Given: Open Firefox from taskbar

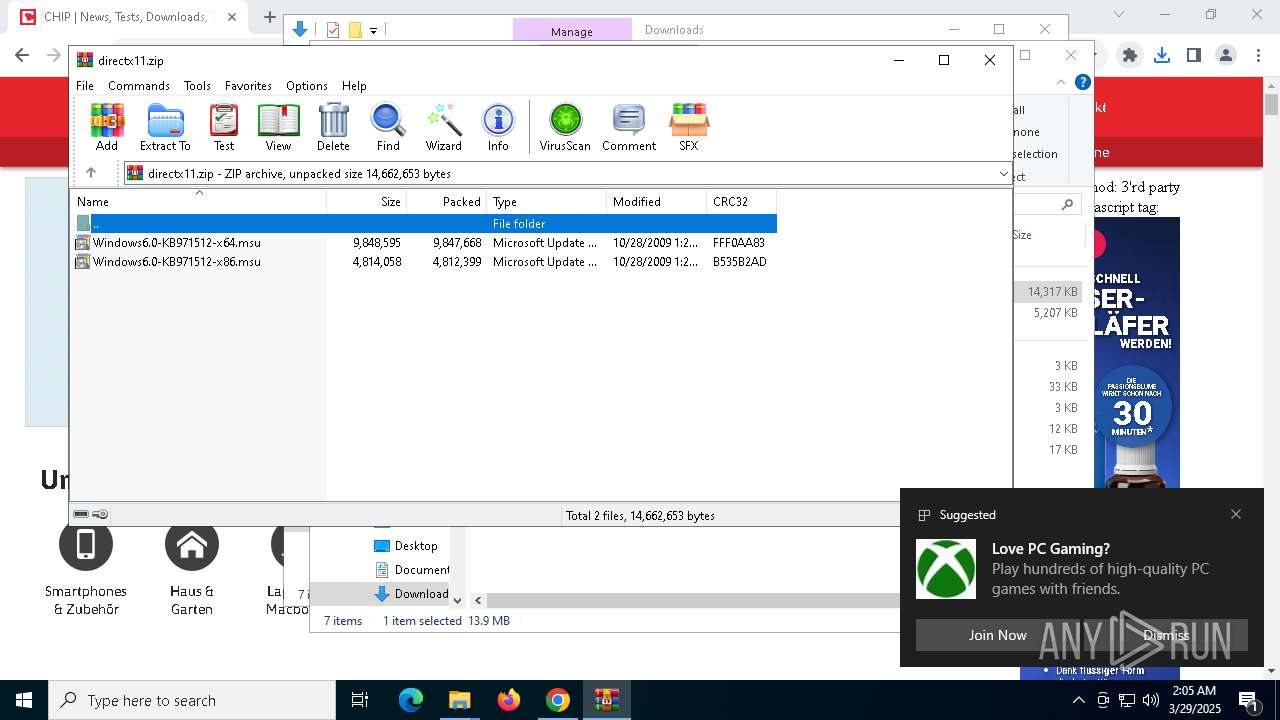Looking at the screenshot, I should tap(509, 700).
